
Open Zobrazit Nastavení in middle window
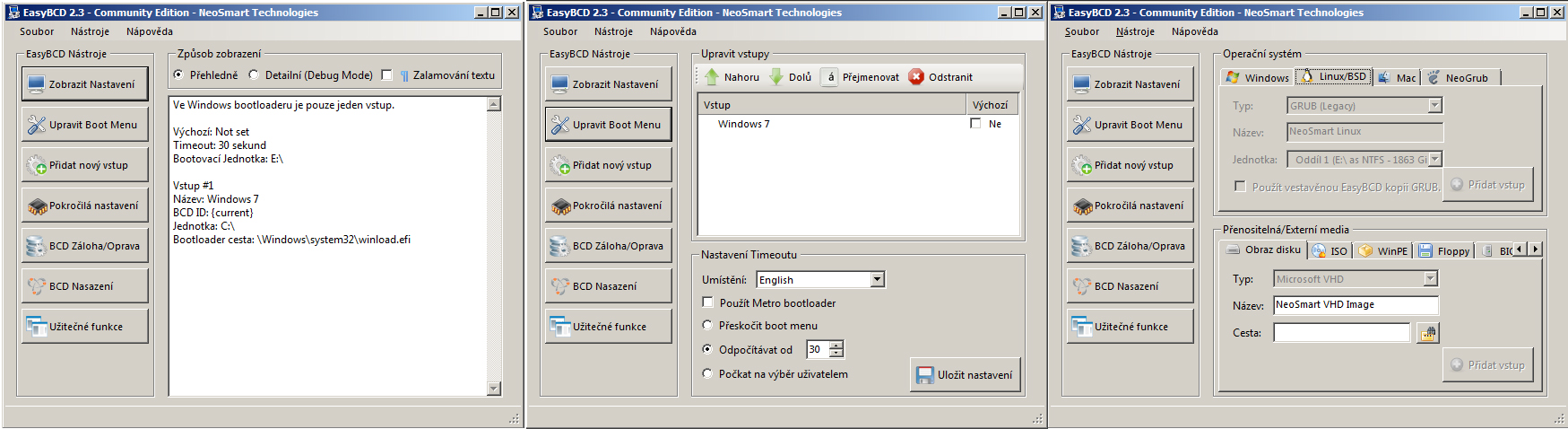(609, 84)
